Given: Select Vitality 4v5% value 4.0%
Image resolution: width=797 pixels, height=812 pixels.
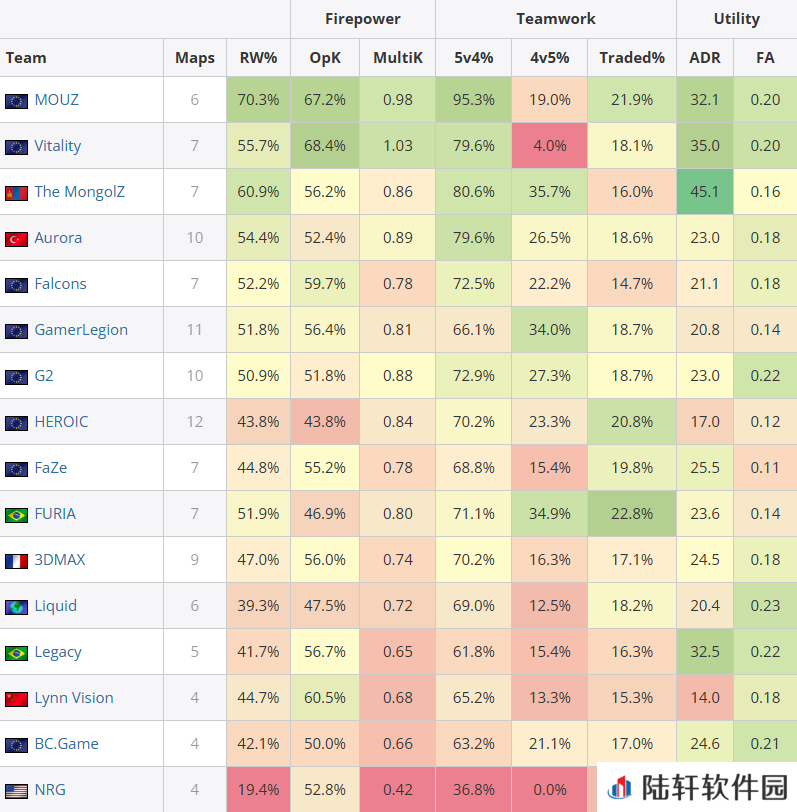Looking at the screenshot, I should point(549,146).
